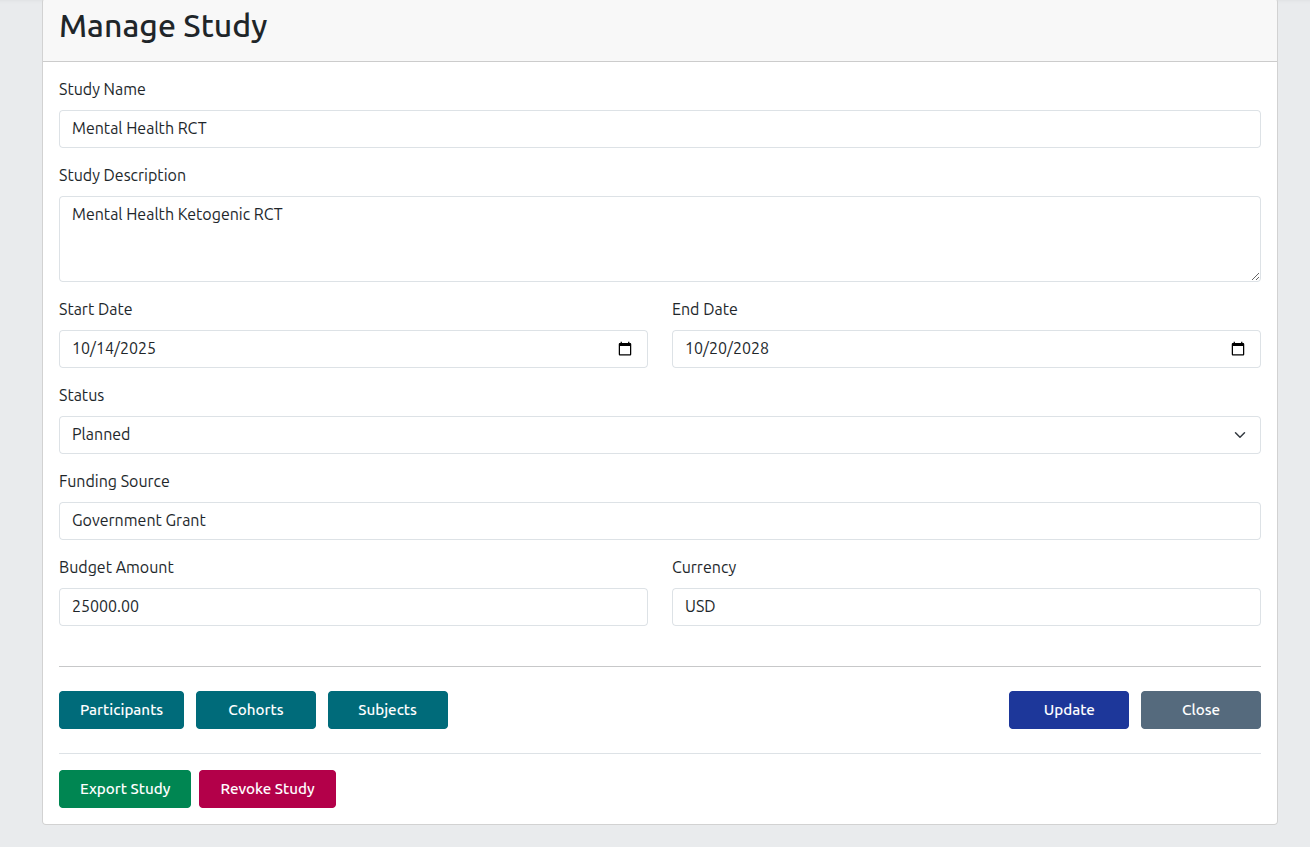The image size is (1310, 847).
Task: Expand the Status dropdown showing Planned
Action: coord(659,435)
